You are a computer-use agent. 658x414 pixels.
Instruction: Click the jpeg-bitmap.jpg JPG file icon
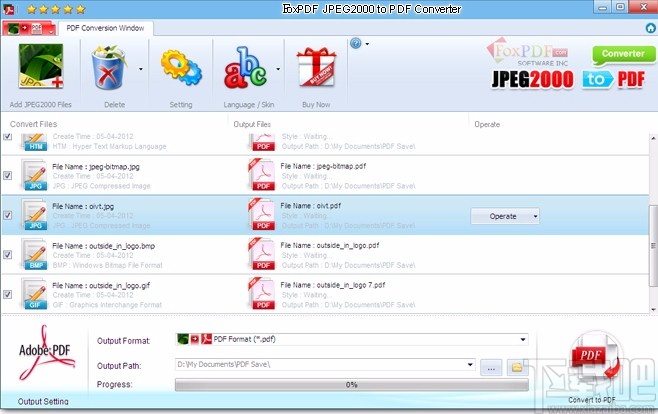tap(34, 174)
